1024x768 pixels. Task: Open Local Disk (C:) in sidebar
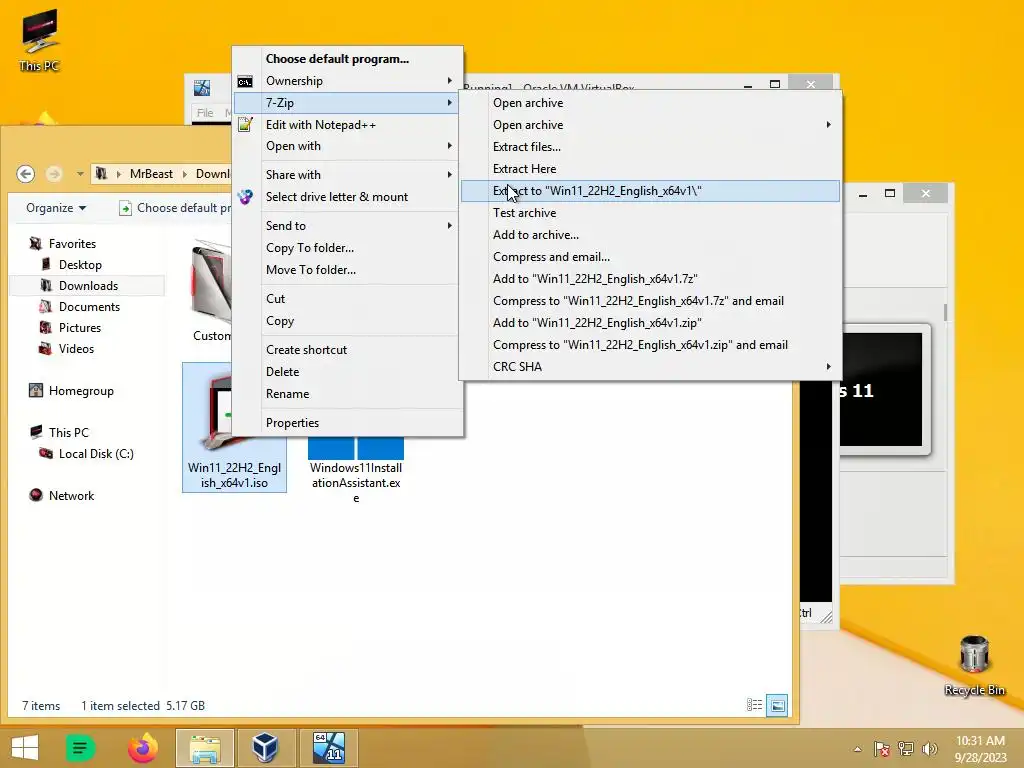pyautogui.click(x=95, y=453)
